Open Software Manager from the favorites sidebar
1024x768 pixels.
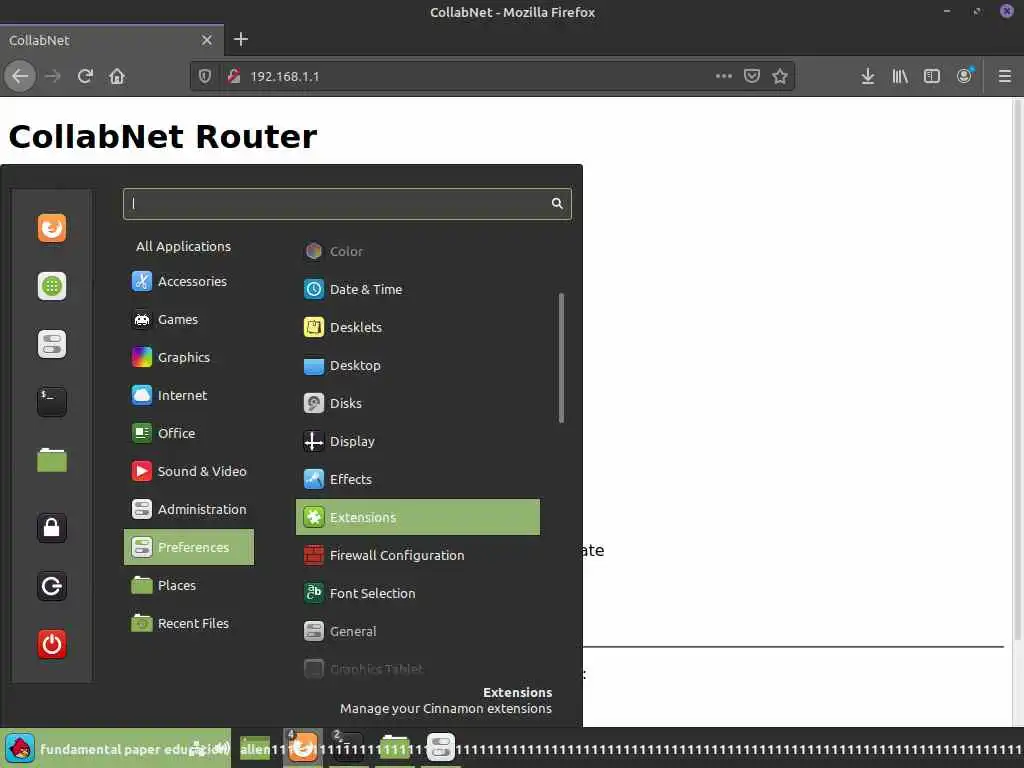coord(52,286)
